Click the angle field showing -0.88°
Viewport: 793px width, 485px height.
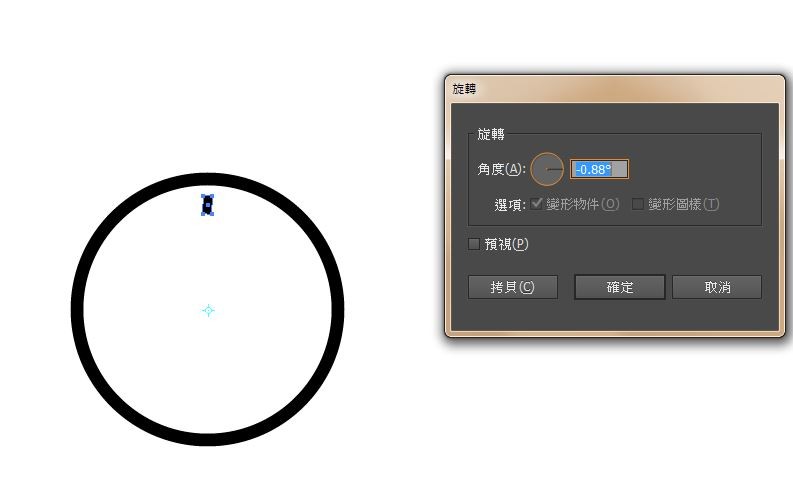[599, 169]
